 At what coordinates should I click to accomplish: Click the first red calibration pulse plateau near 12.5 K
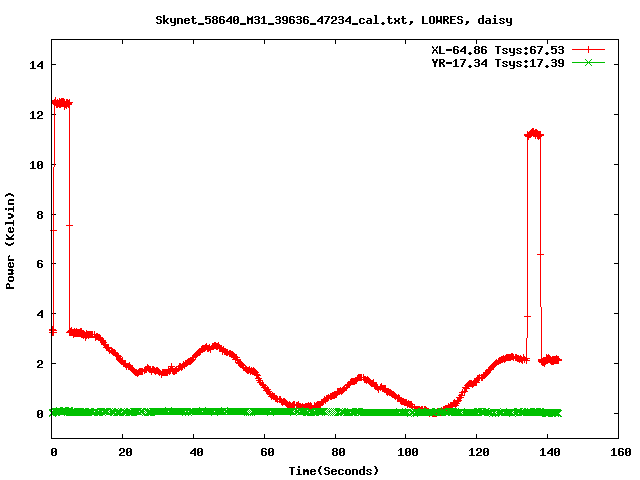click(x=62, y=103)
